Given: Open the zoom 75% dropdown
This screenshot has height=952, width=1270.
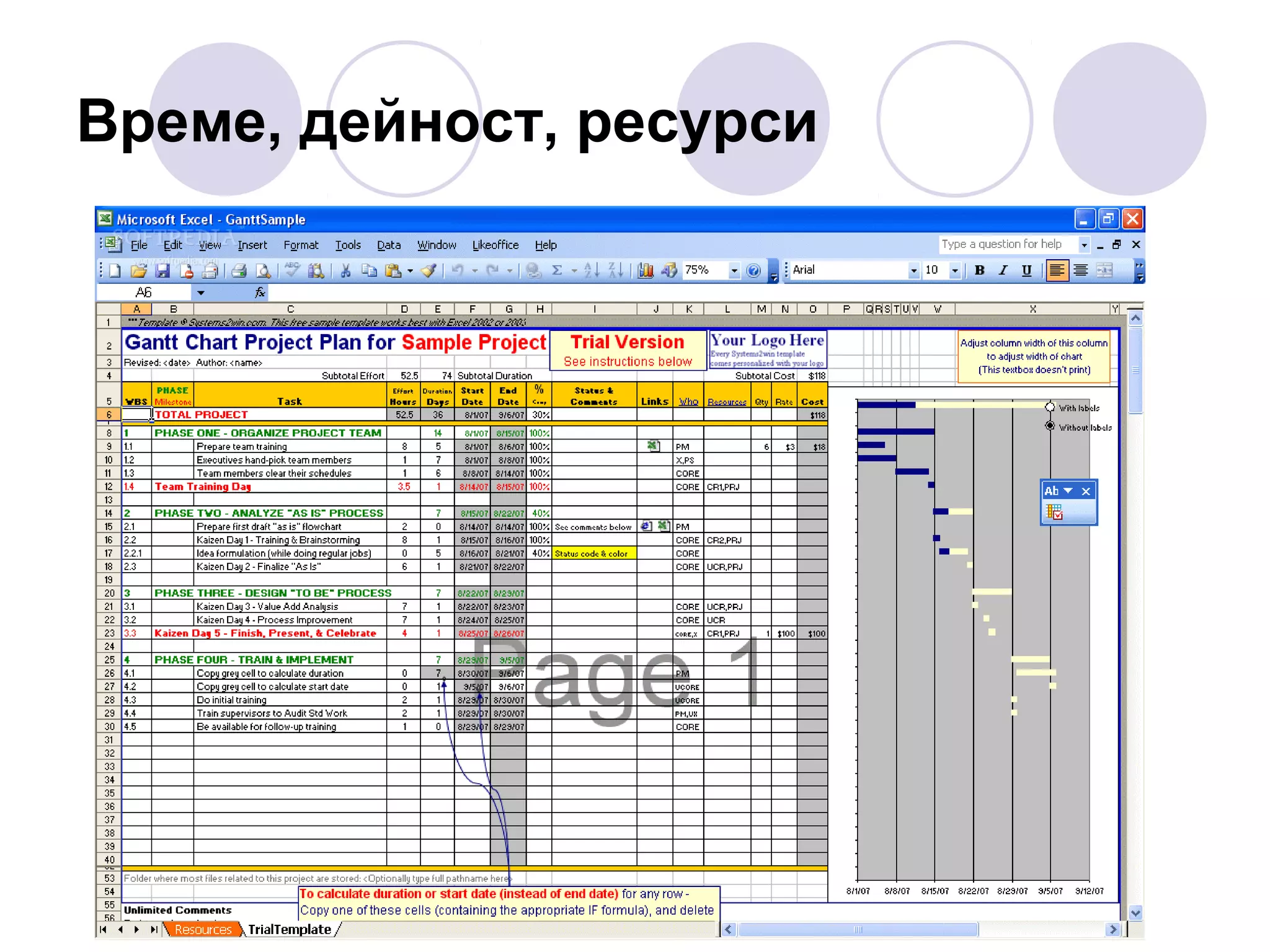Looking at the screenshot, I should pos(734,270).
